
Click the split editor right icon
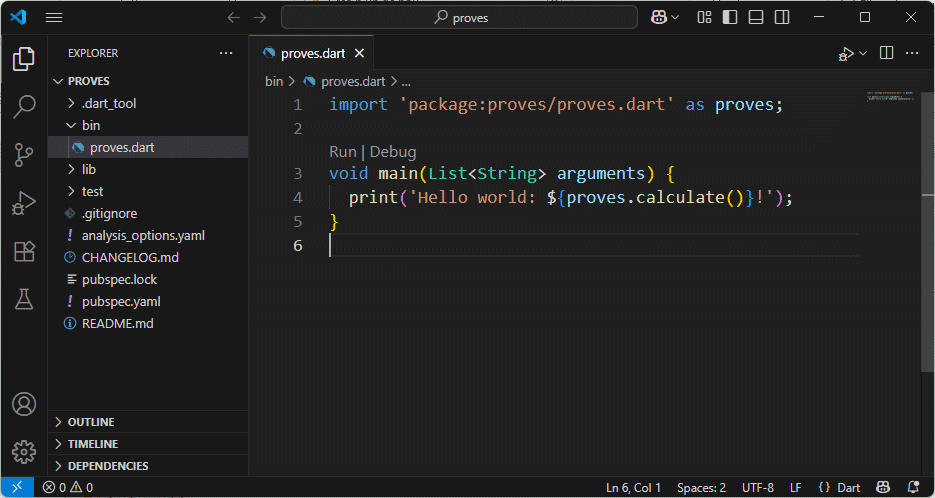tap(886, 53)
